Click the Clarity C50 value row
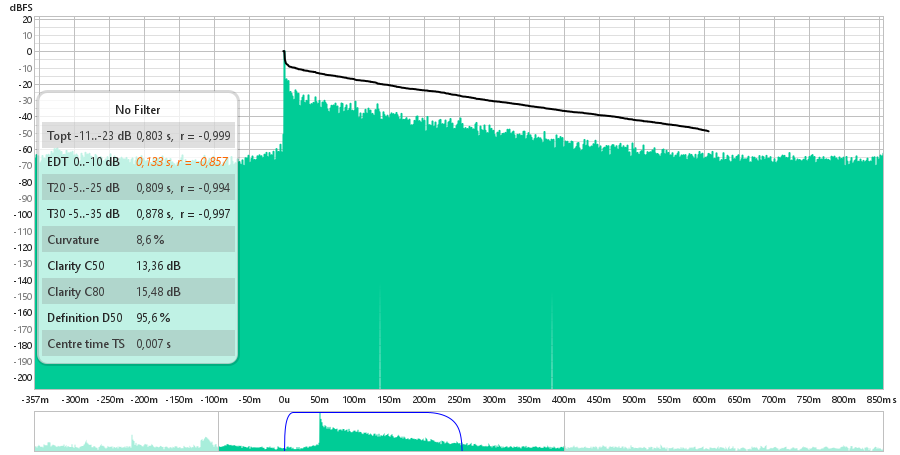 (137, 265)
